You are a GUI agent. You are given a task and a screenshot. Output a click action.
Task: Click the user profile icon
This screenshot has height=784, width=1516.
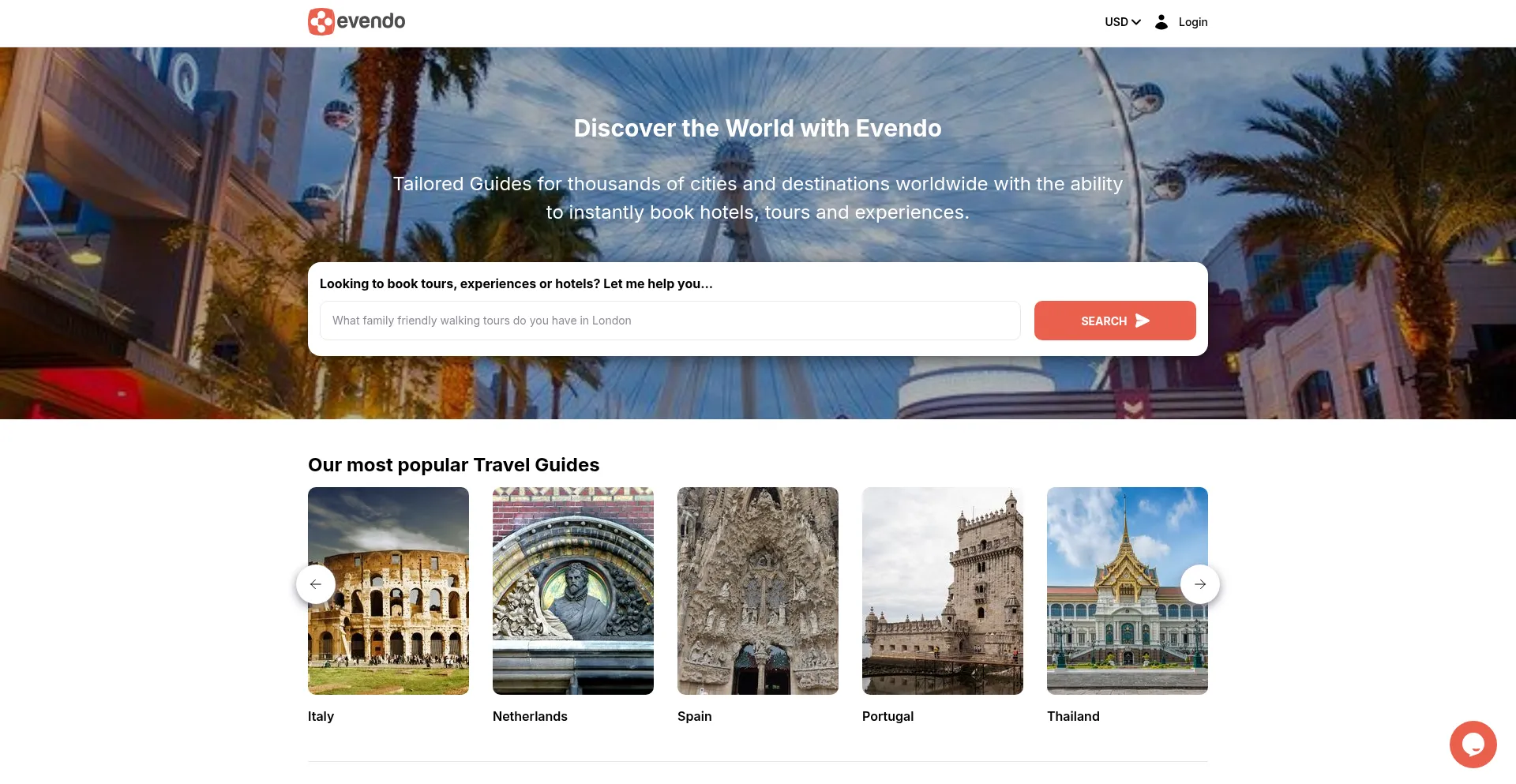pyautogui.click(x=1161, y=22)
